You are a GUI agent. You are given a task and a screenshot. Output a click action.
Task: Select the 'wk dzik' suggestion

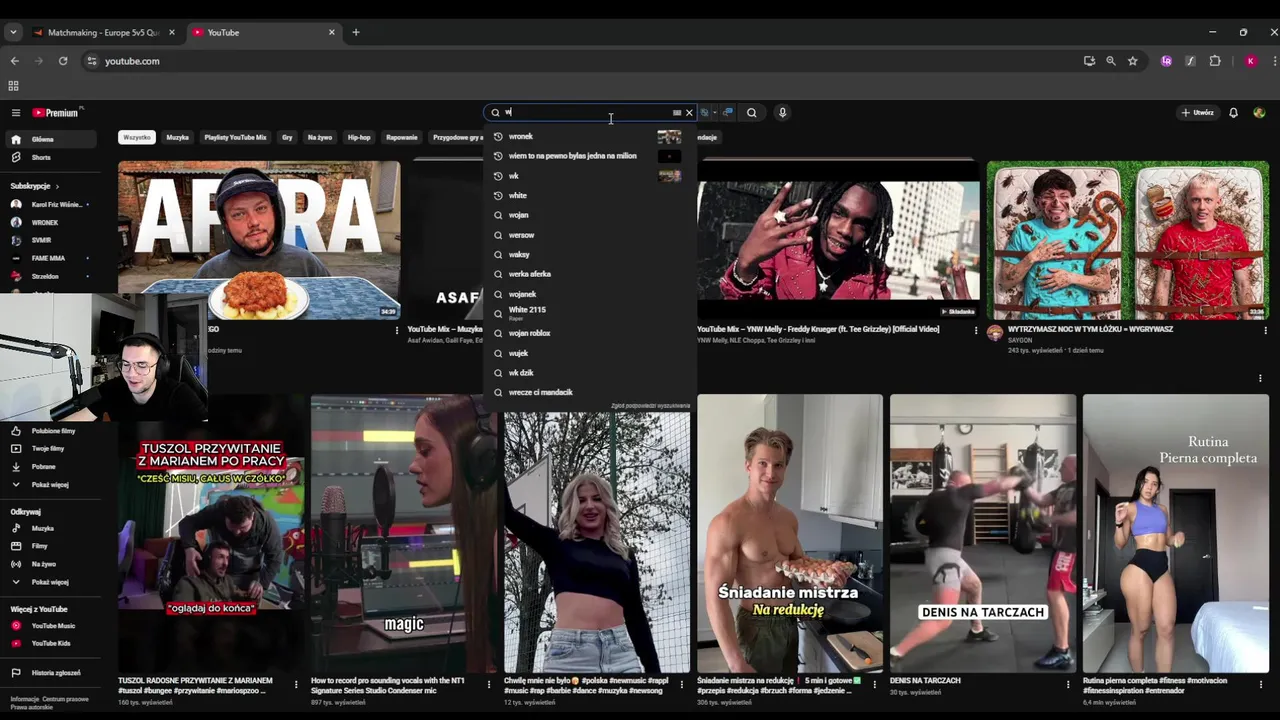(590, 373)
